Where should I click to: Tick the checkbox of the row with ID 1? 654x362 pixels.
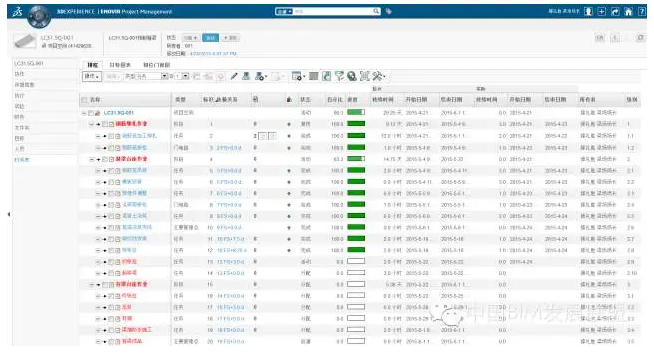pyautogui.click(x=105, y=124)
